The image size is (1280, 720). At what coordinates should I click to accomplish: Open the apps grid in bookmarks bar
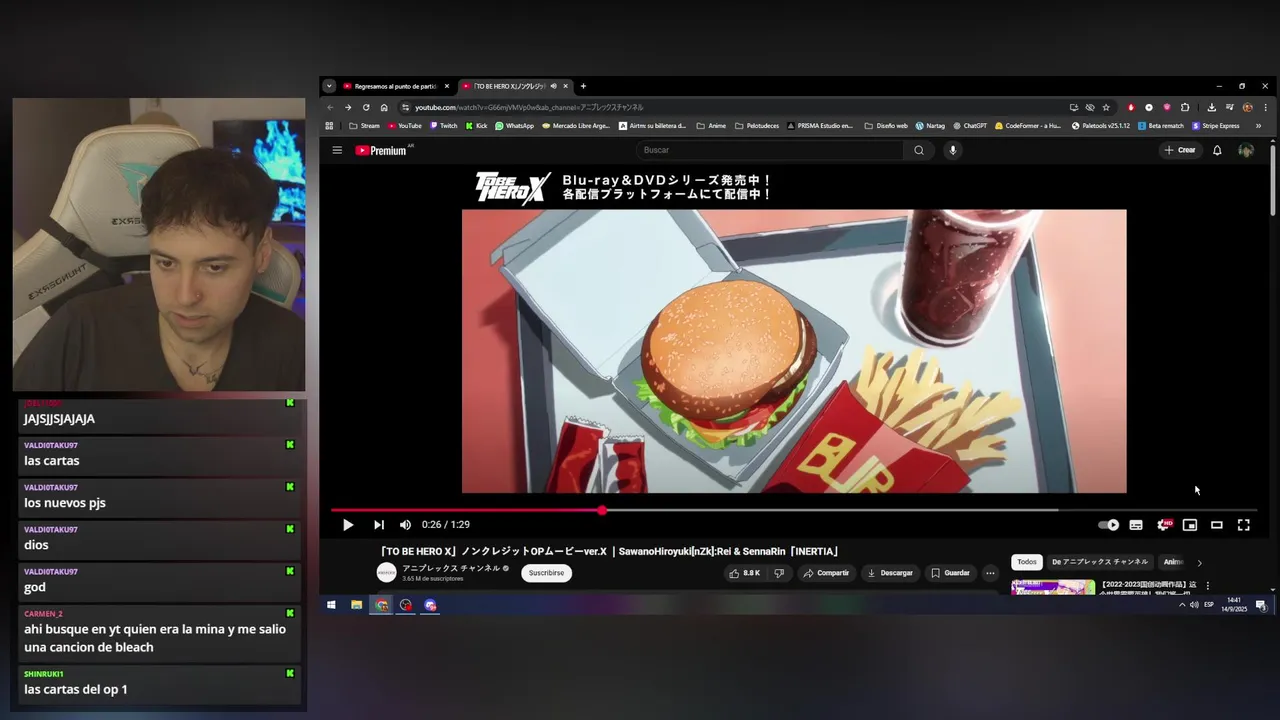pyautogui.click(x=329, y=126)
